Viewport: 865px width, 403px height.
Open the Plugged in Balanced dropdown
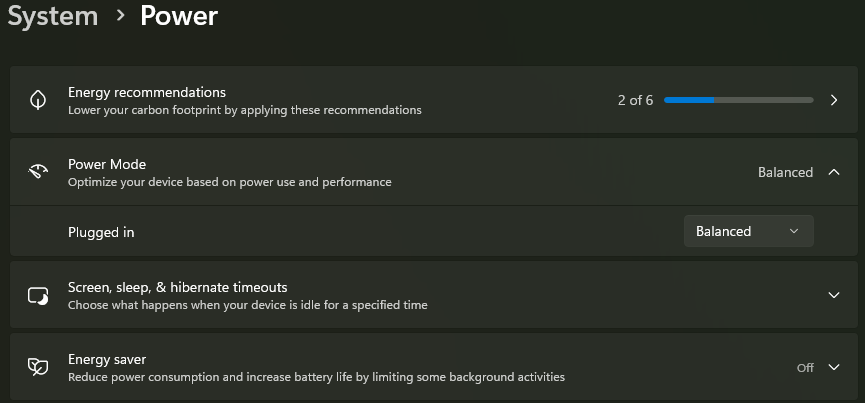(748, 231)
